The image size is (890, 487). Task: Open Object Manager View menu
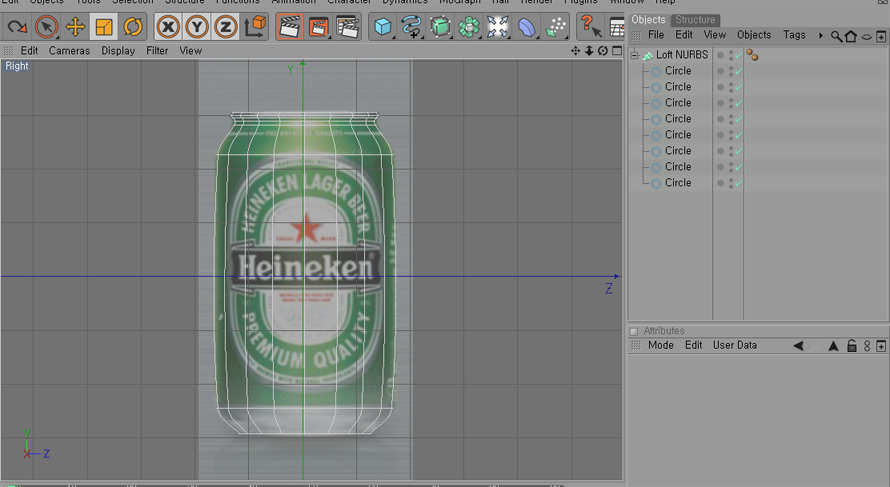click(x=715, y=35)
